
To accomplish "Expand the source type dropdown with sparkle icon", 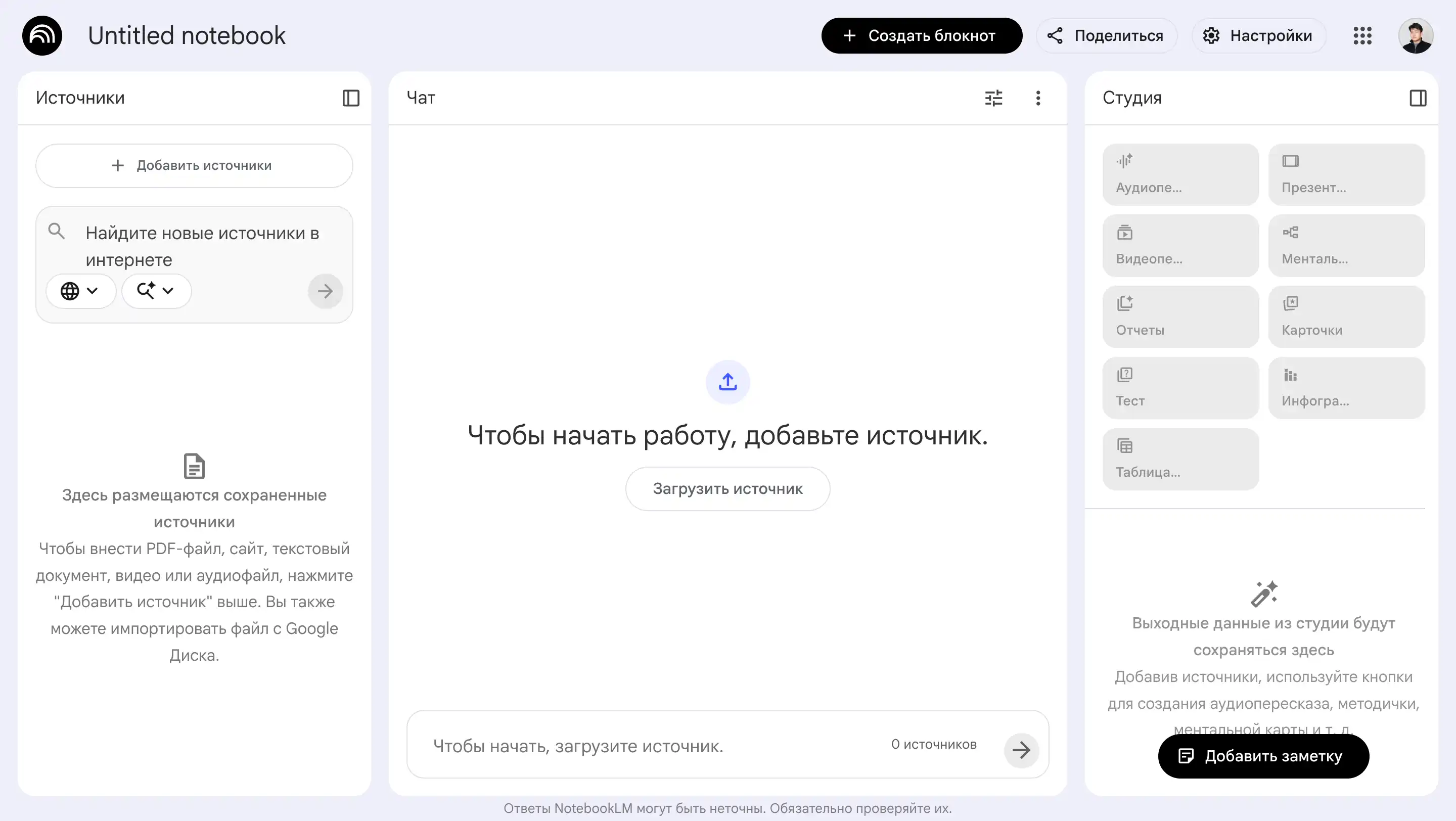I will click(156, 291).
